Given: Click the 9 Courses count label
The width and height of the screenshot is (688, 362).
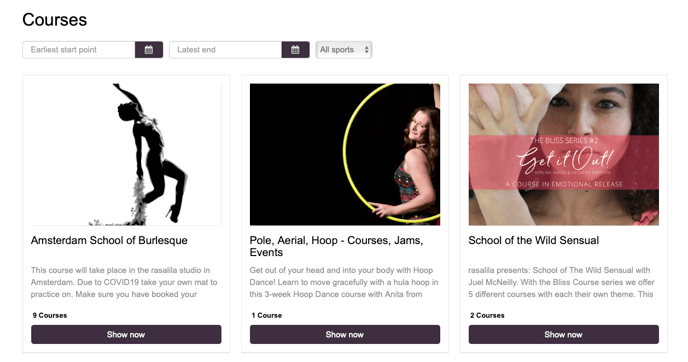Looking at the screenshot, I should [50, 315].
